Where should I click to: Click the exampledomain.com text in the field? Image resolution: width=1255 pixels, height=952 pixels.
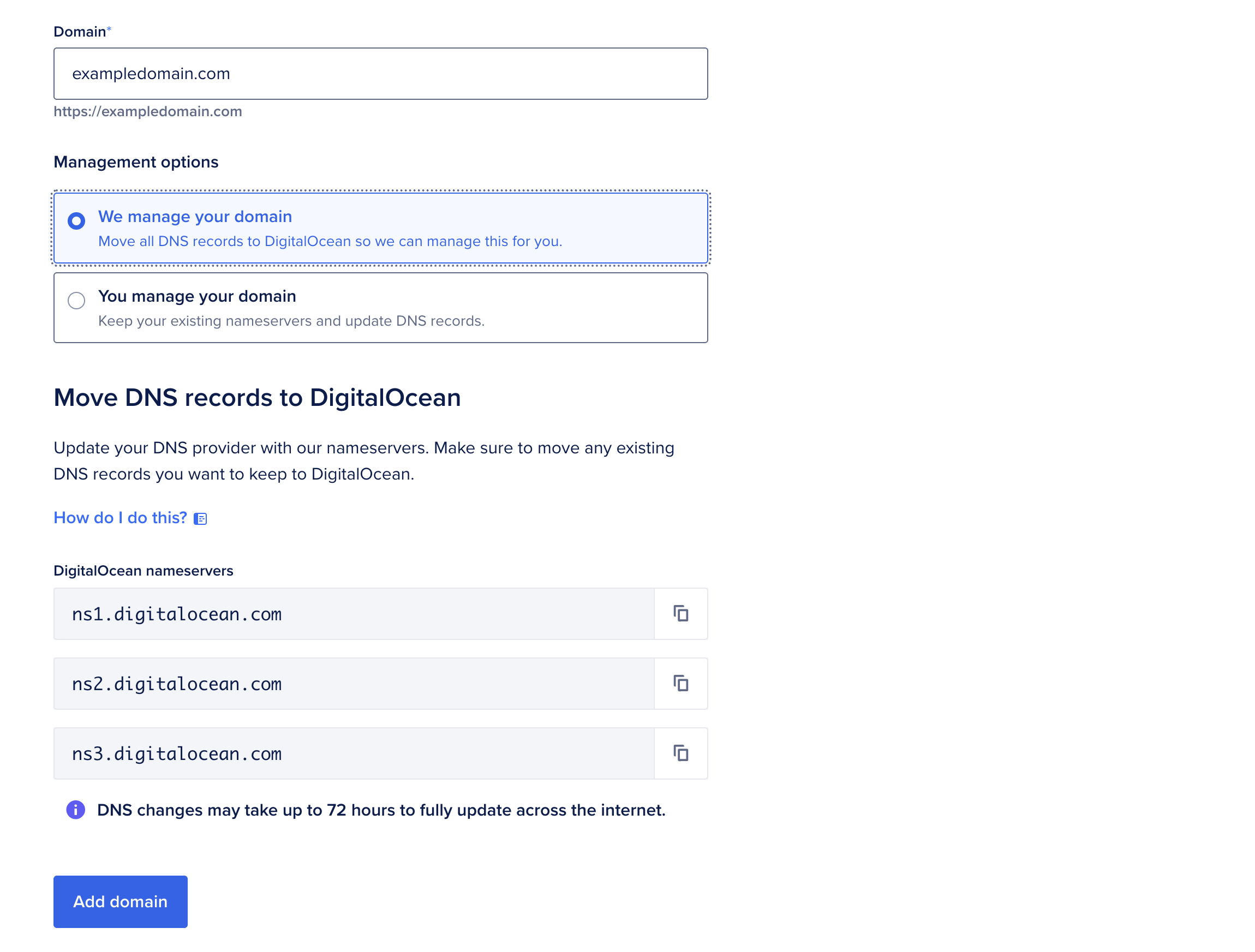(x=151, y=73)
